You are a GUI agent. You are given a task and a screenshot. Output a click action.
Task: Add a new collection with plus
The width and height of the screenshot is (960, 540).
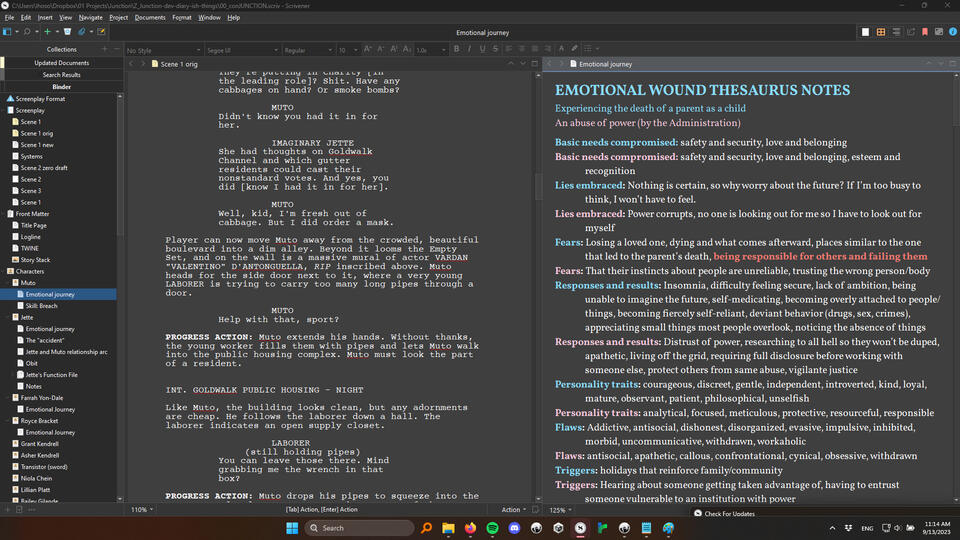104,49
